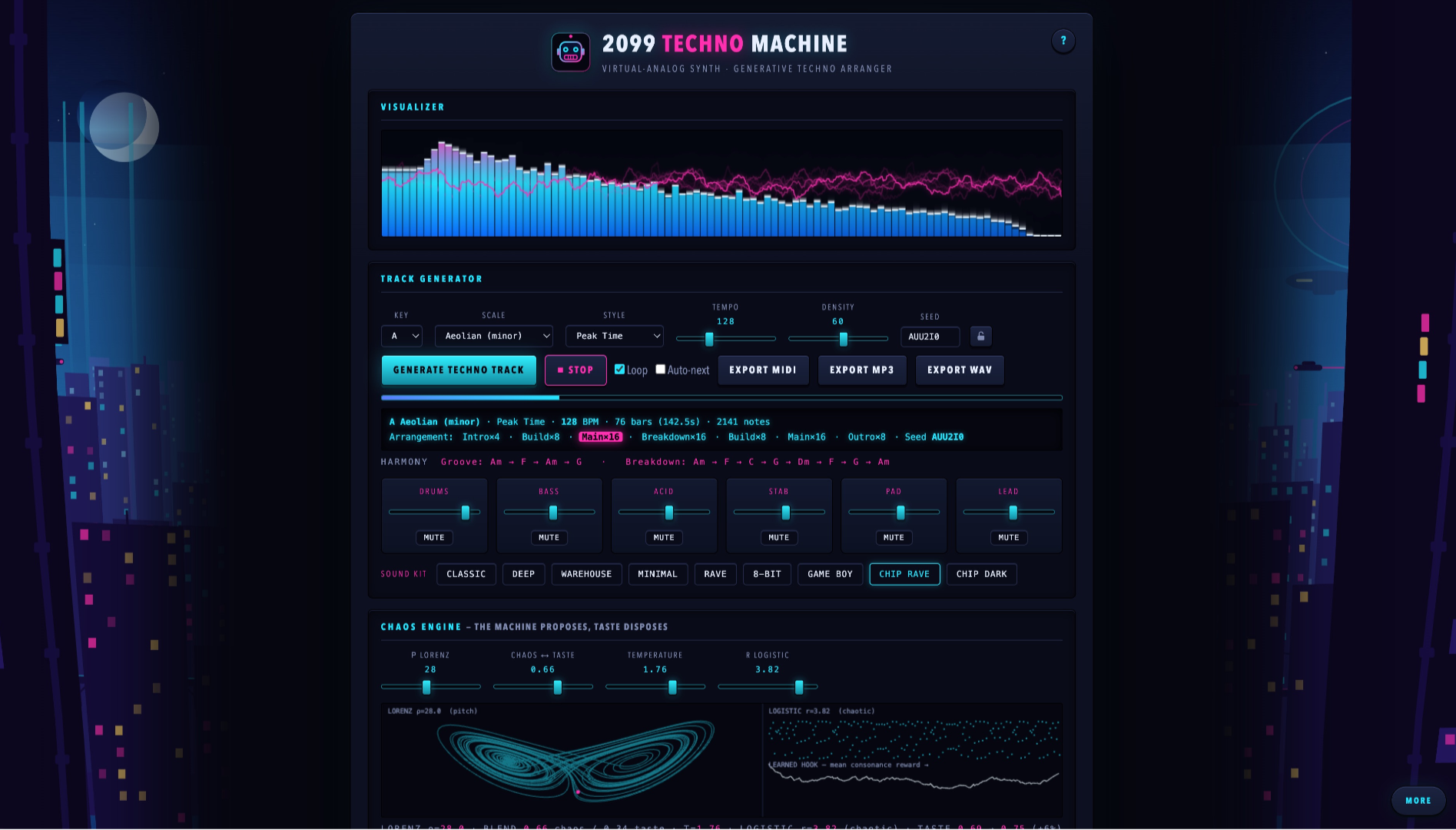The image size is (1456, 830).
Task: Select the Chip Rave sound kit
Action: [x=904, y=574]
